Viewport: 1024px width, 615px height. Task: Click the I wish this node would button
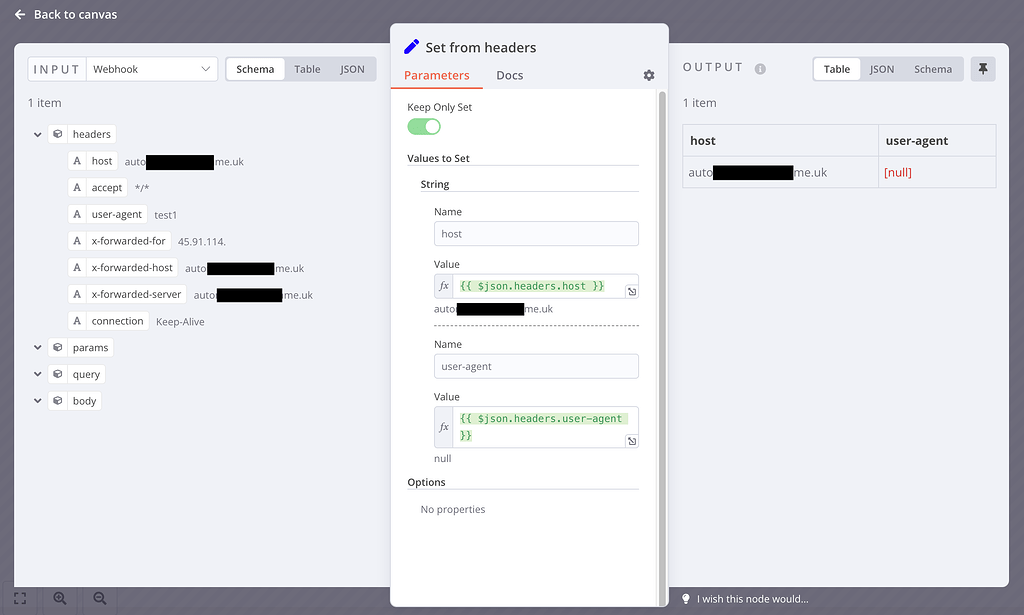[x=750, y=598]
